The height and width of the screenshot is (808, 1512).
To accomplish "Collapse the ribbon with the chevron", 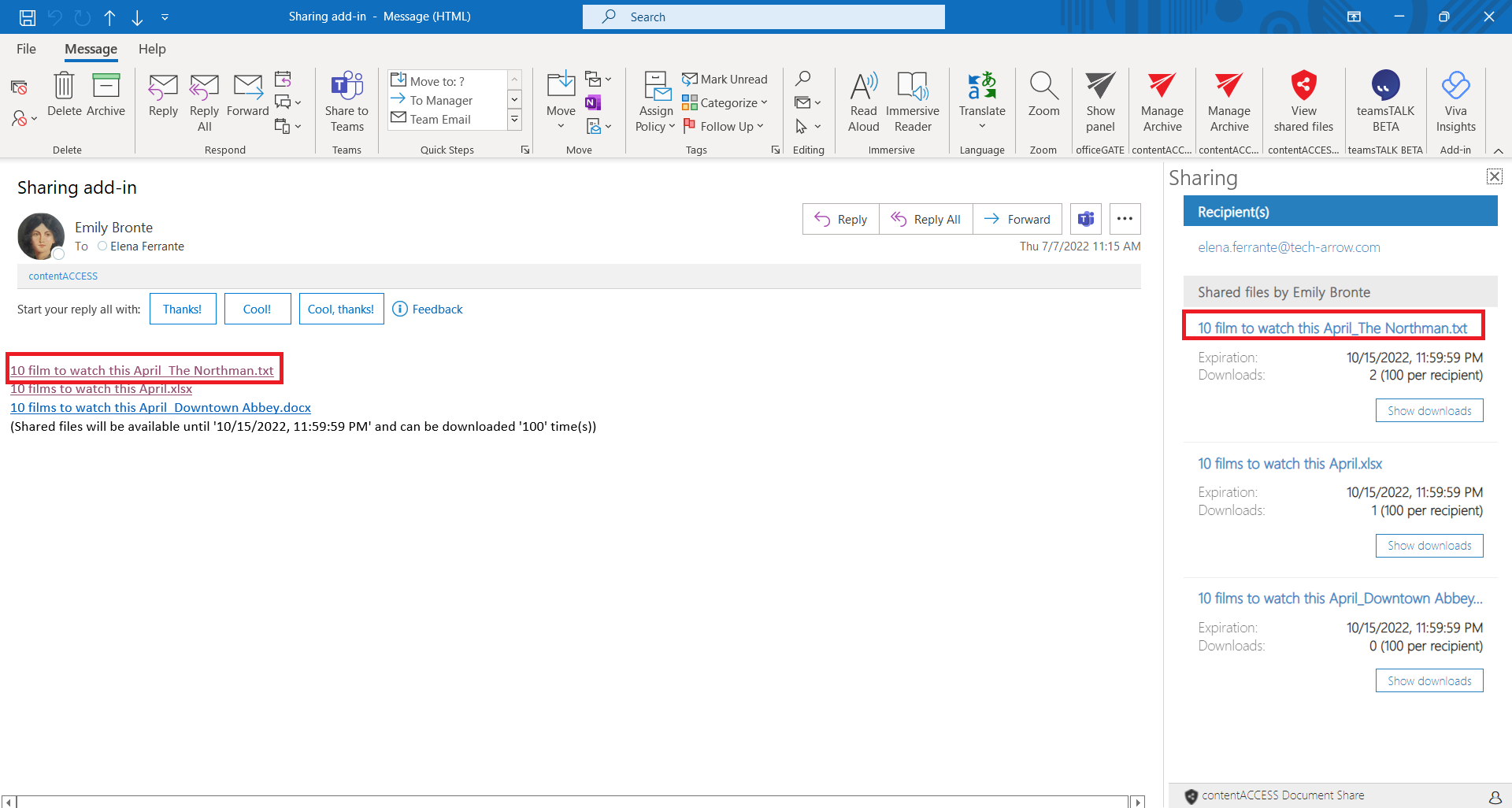I will pos(1498,150).
